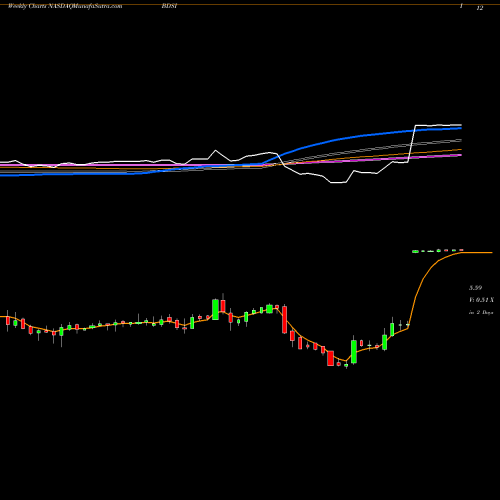Click the 'in 2 Days' label
The image size is (500, 500).
pyautogui.click(x=481, y=313)
